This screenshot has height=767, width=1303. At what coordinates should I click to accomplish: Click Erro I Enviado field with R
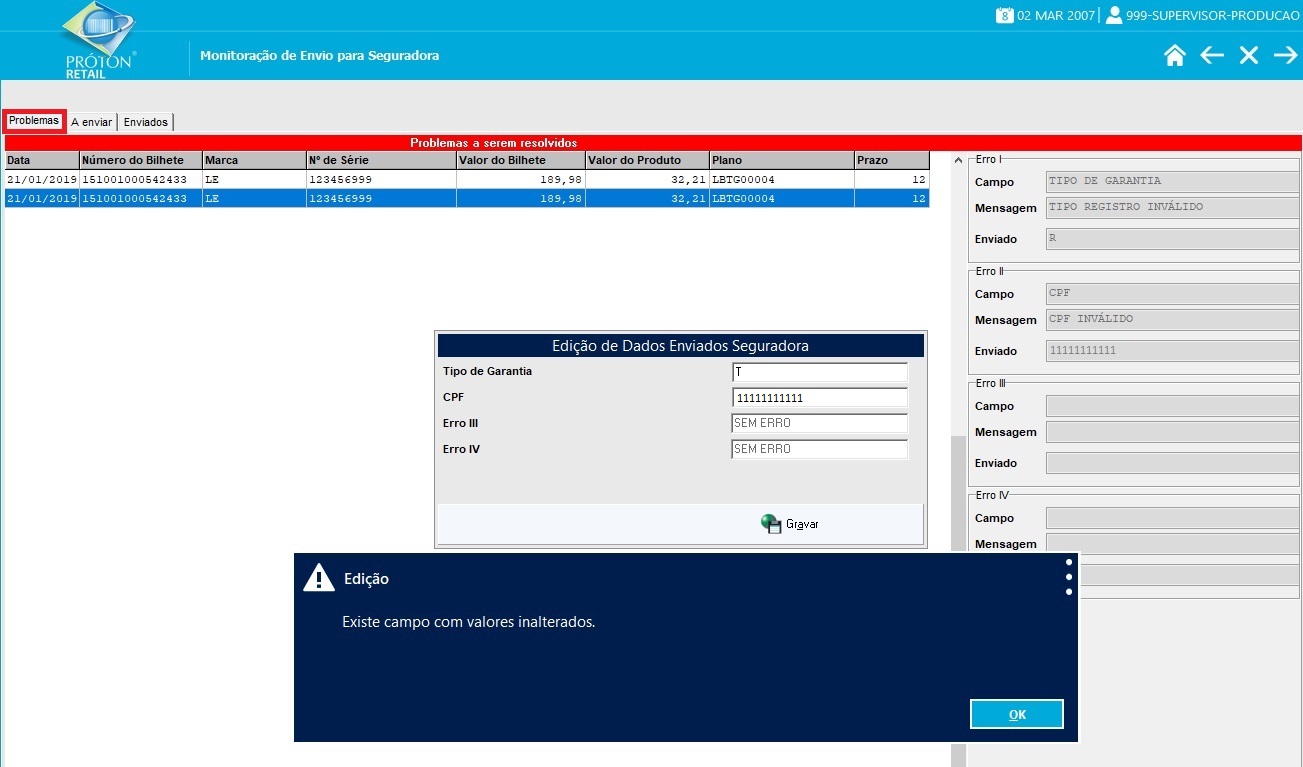tap(1172, 239)
